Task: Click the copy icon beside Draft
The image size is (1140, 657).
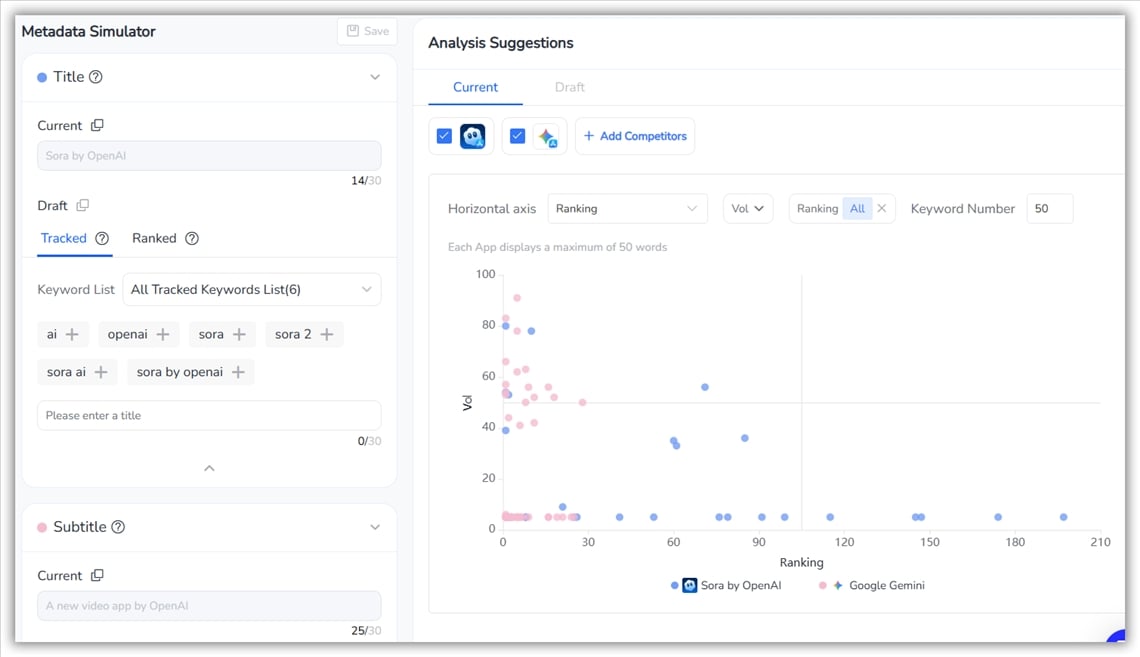Action: (x=83, y=205)
